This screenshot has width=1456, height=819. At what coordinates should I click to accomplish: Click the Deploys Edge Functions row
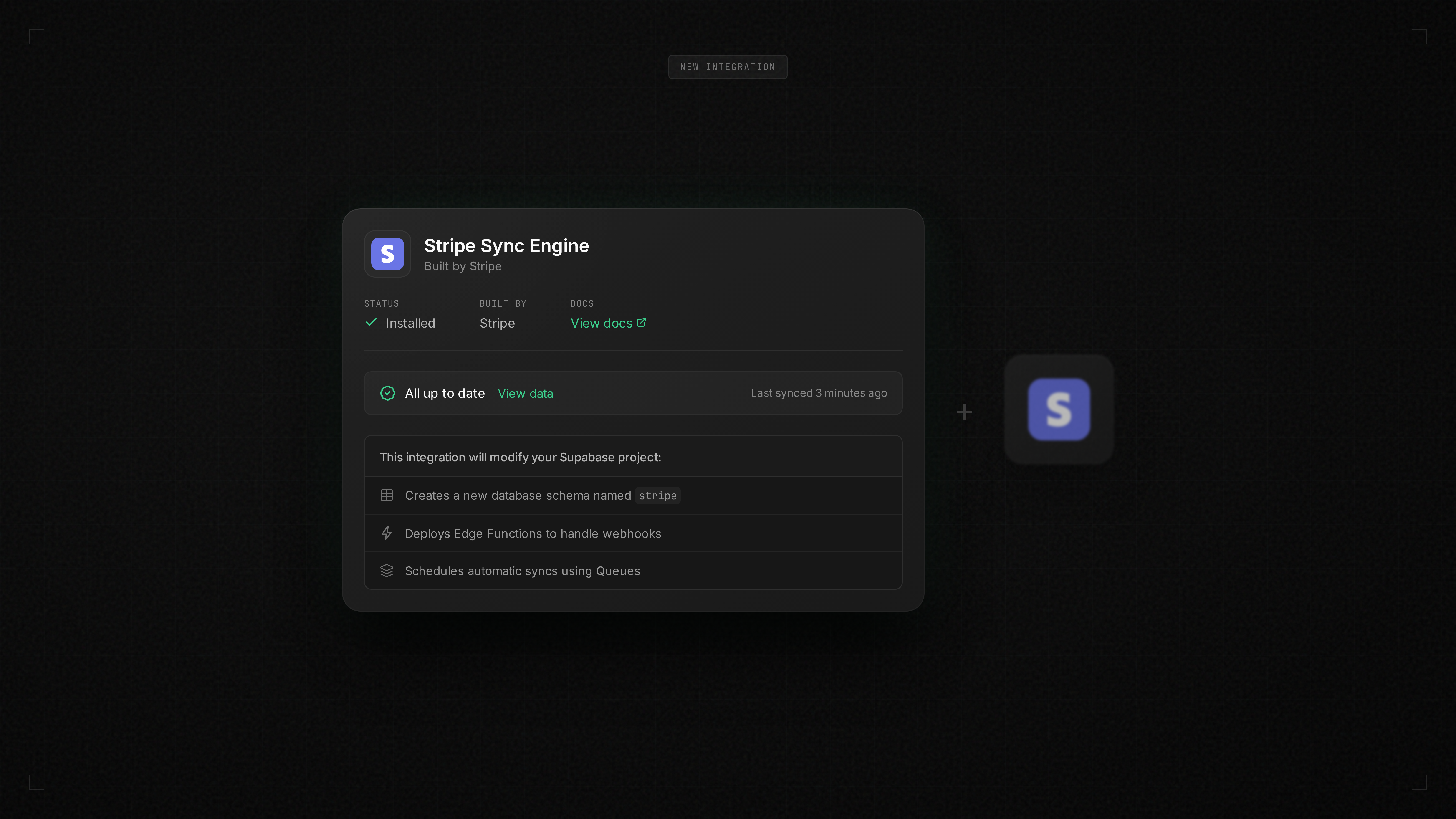(532, 533)
